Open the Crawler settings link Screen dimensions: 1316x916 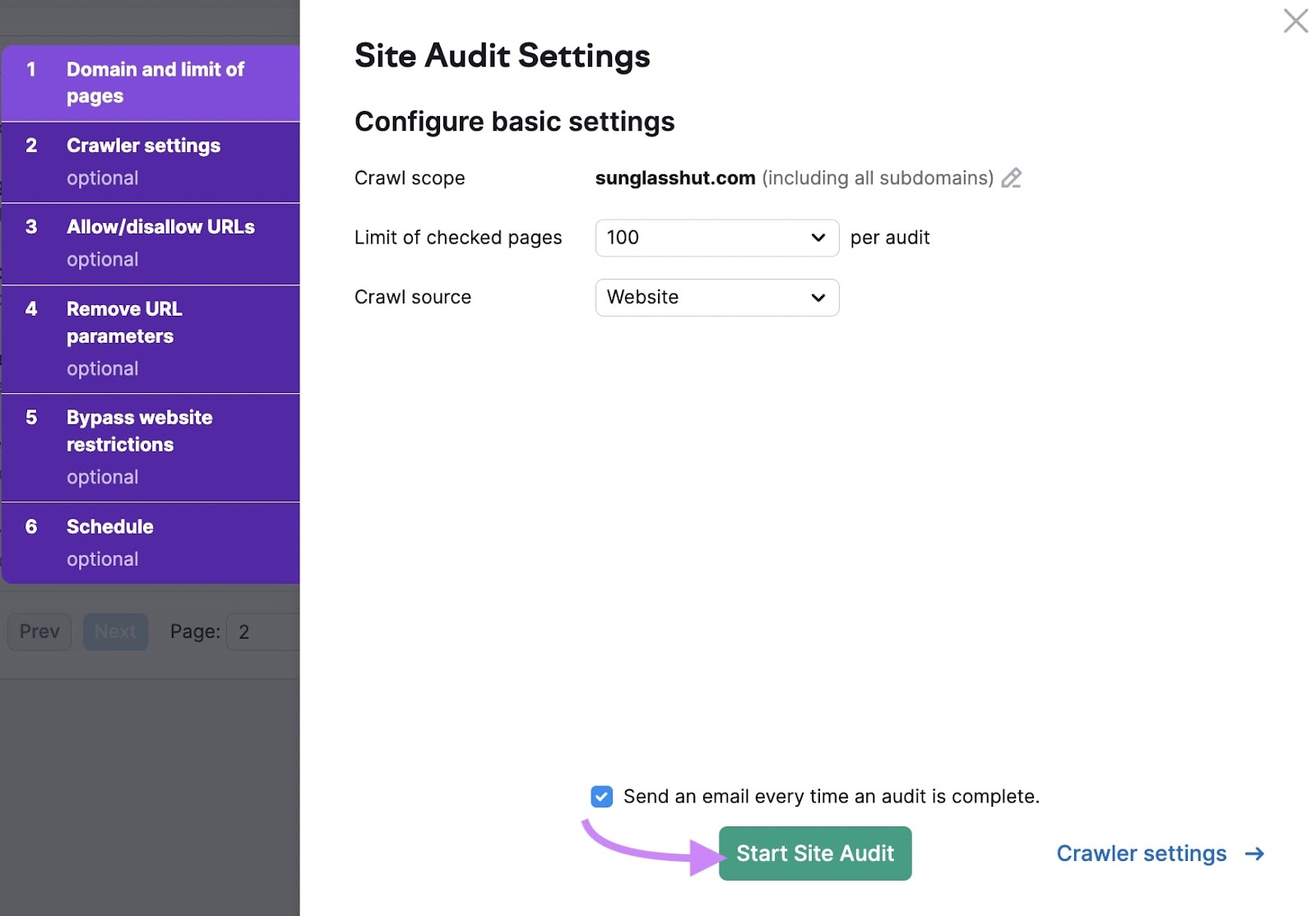pos(1141,854)
